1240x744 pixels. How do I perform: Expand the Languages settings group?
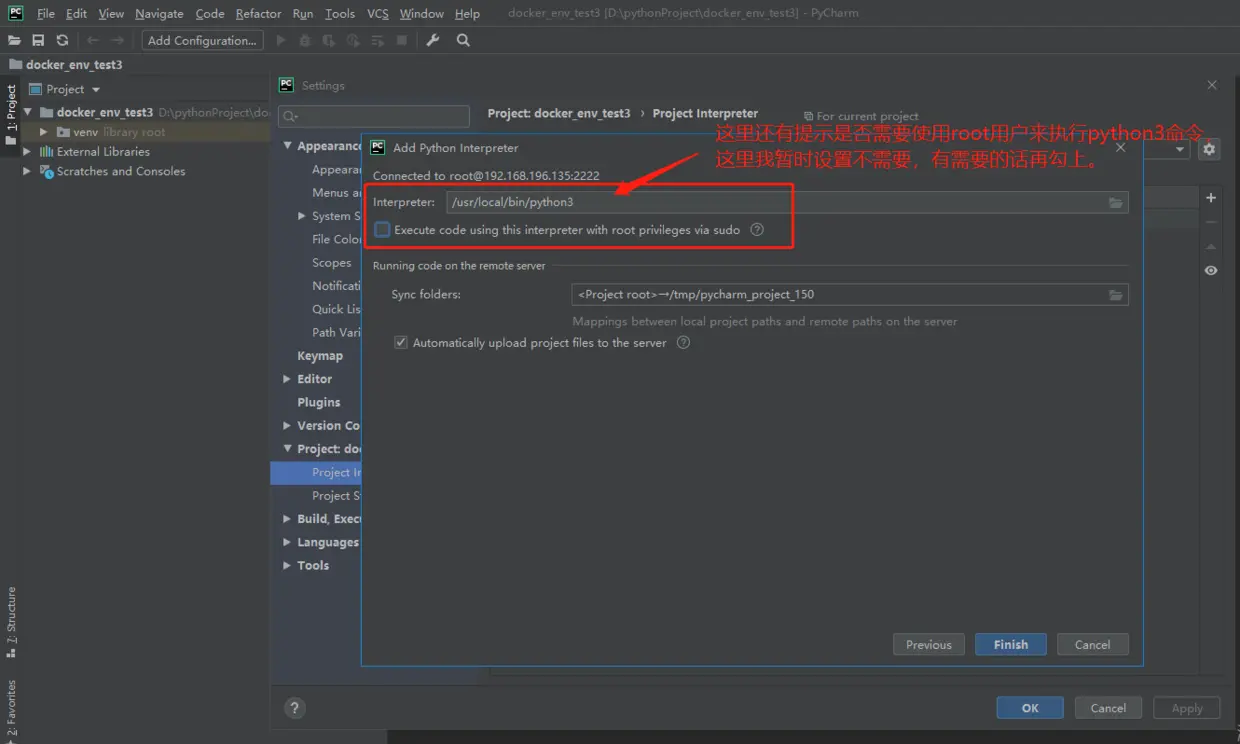[287, 542]
